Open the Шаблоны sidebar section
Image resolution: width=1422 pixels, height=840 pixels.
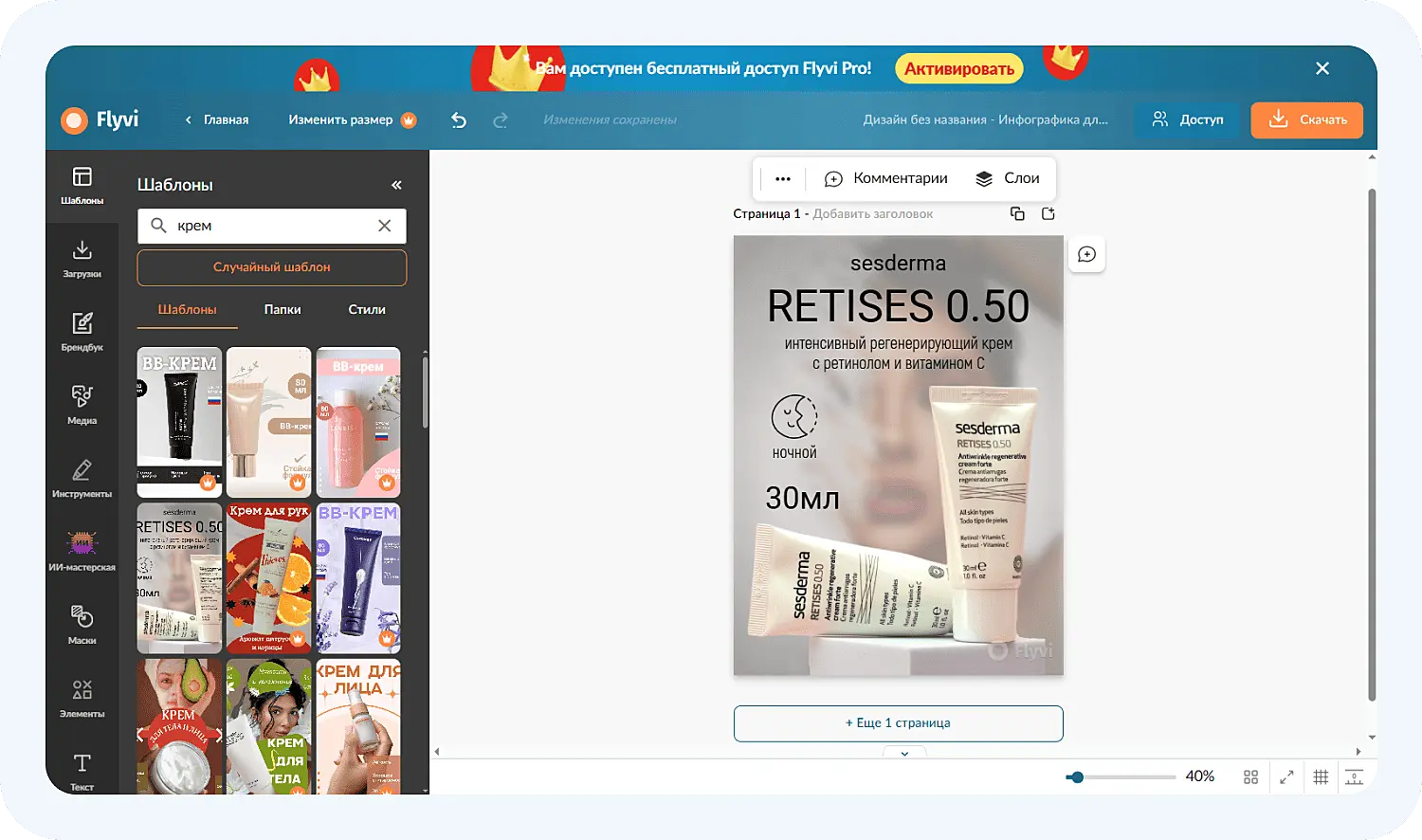pos(82,185)
